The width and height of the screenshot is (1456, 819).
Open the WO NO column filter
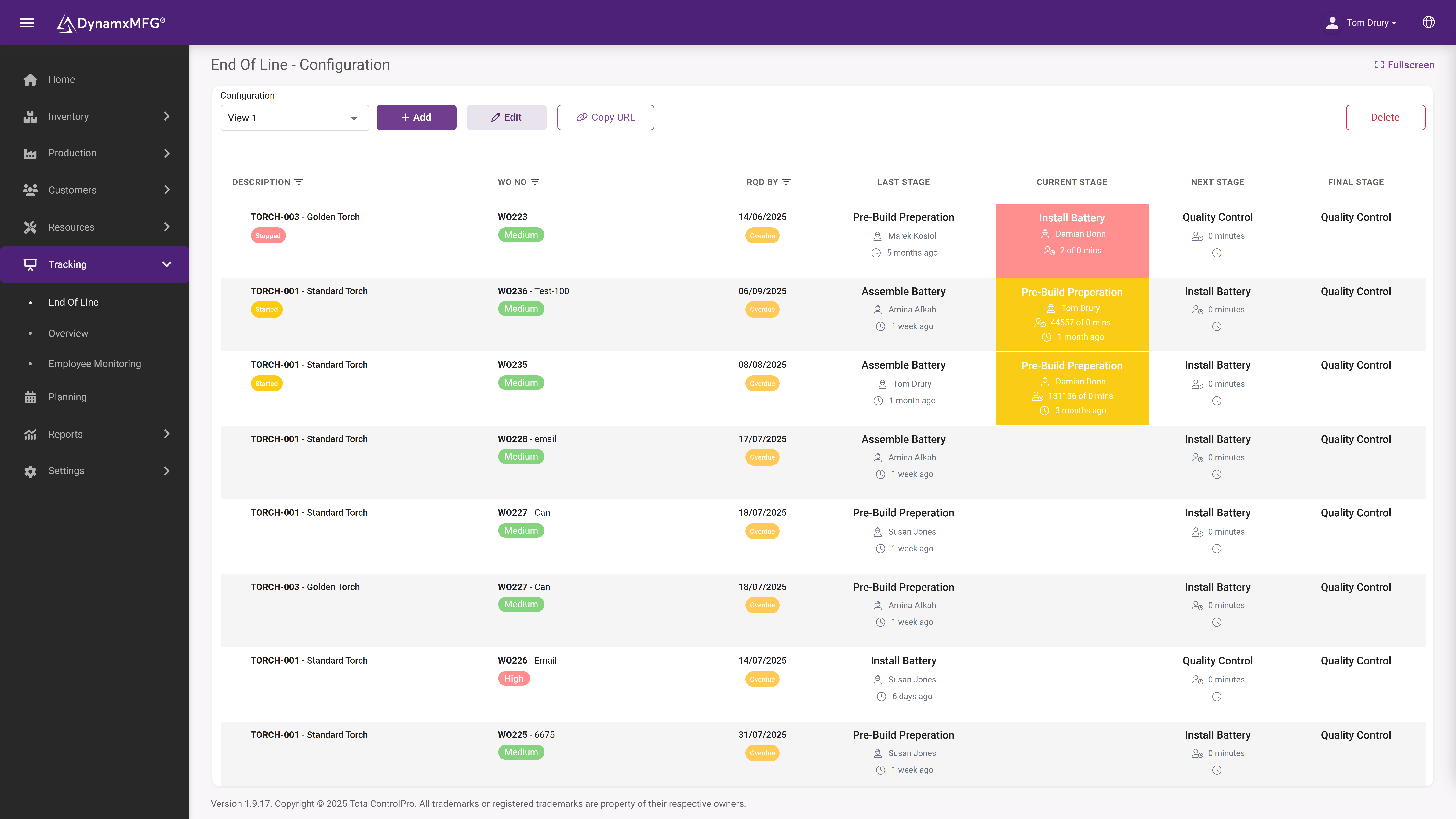(x=536, y=182)
